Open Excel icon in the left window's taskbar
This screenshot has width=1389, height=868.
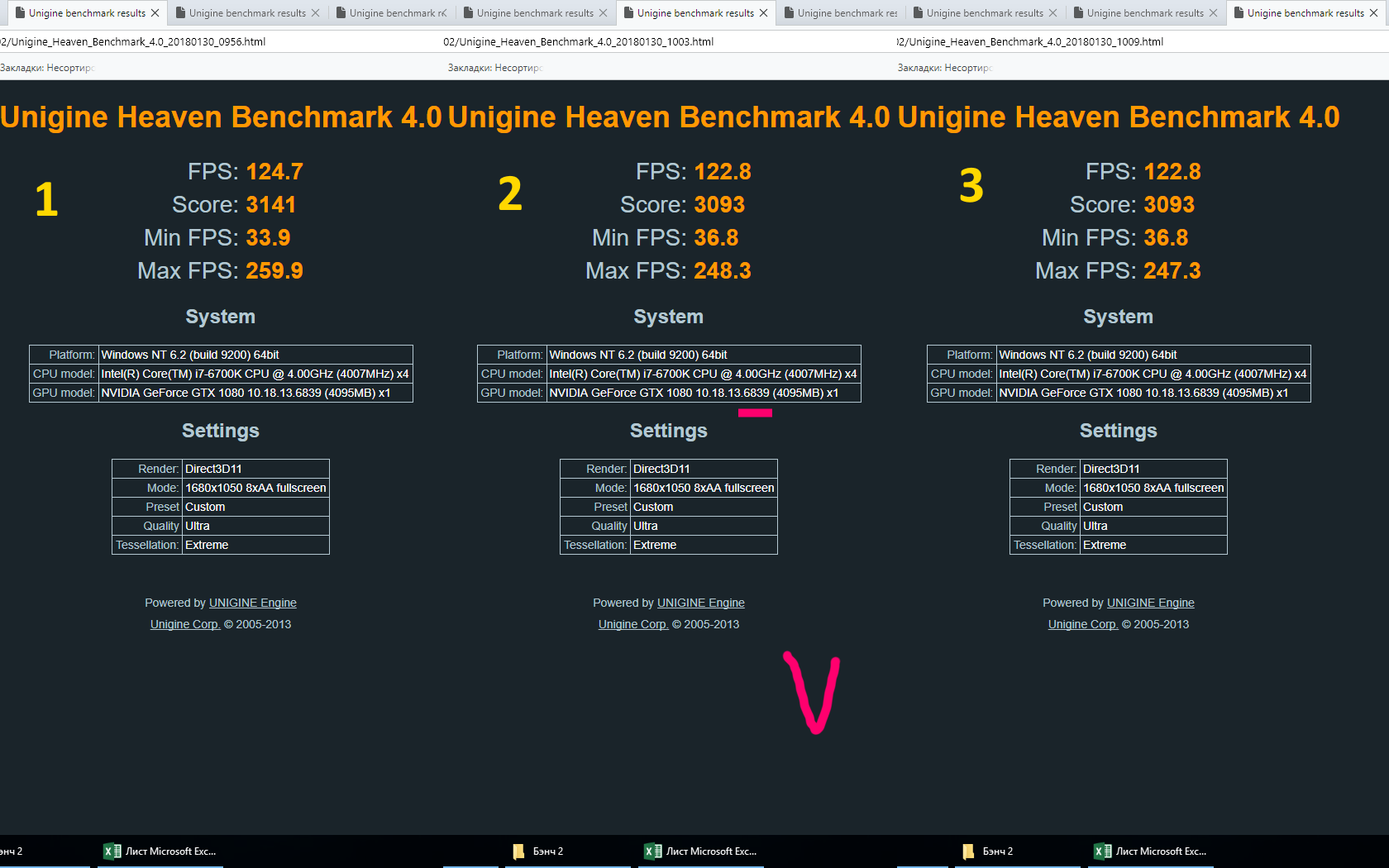112,851
